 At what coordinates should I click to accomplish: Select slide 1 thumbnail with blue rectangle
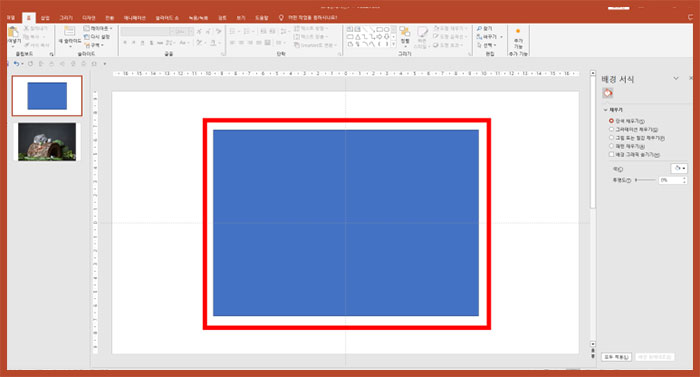47,96
